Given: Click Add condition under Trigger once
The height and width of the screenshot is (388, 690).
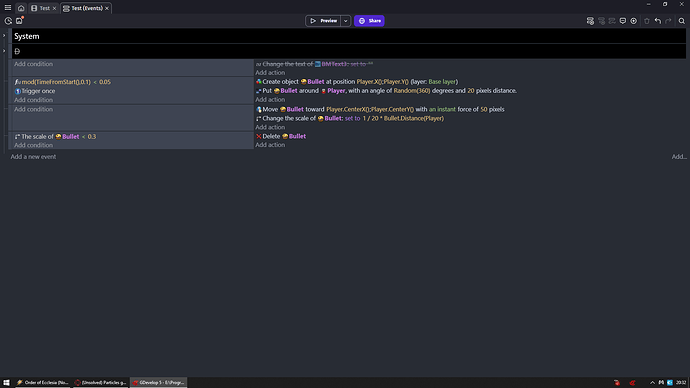Looking at the screenshot, I should 33,100.
